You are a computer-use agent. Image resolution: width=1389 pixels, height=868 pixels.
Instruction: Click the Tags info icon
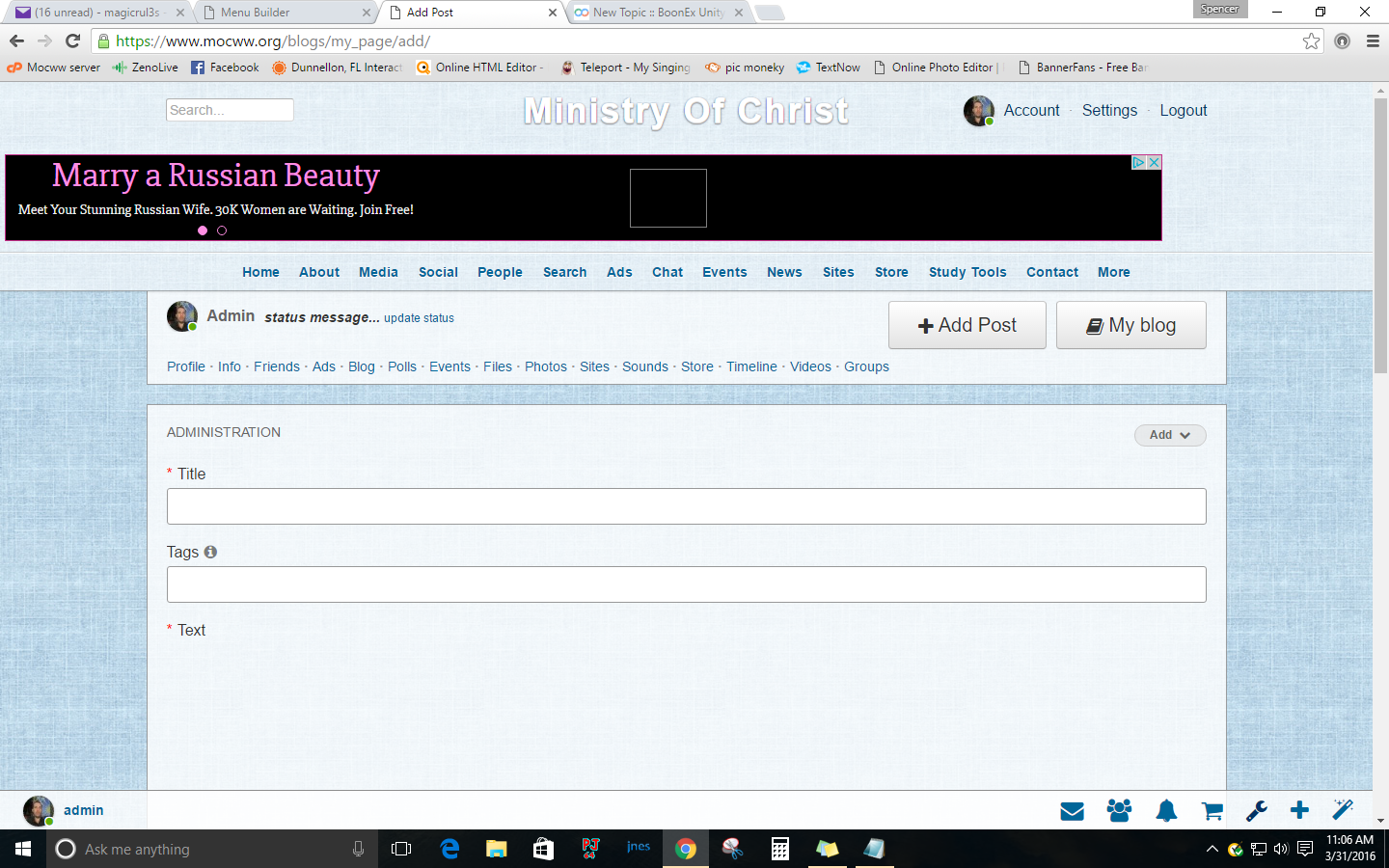coord(210,552)
